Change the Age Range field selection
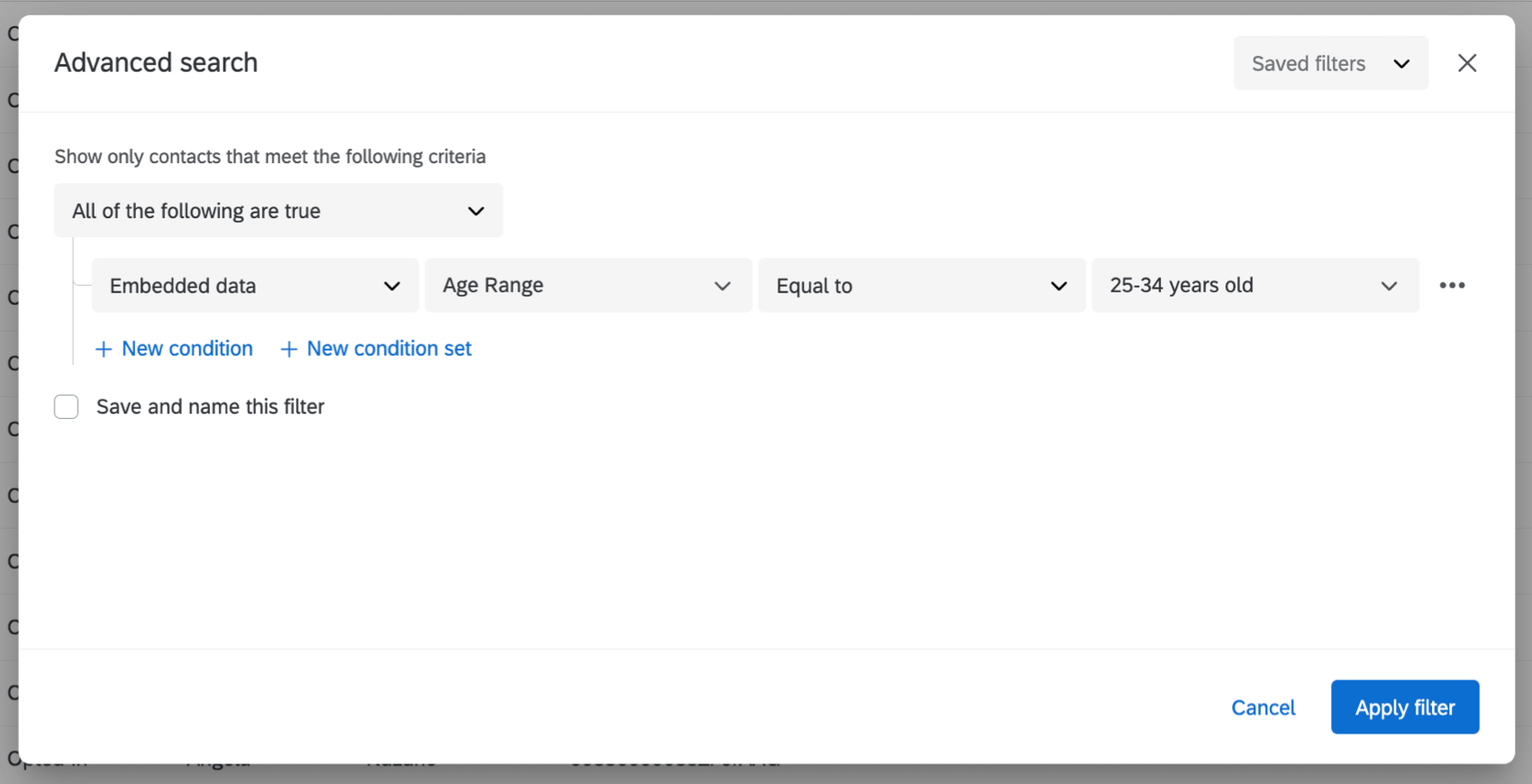The image size is (1532, 784). 588,286
